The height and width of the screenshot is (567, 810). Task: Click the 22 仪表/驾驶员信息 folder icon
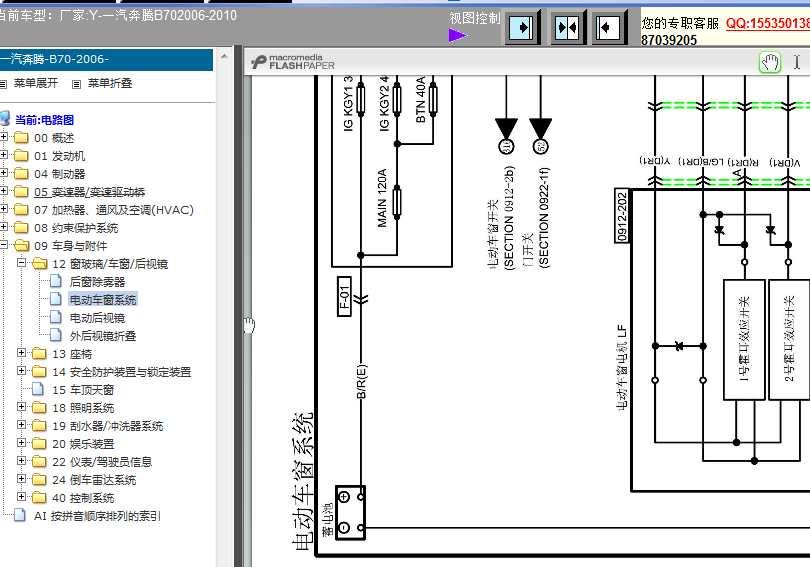tap(39, 462)
